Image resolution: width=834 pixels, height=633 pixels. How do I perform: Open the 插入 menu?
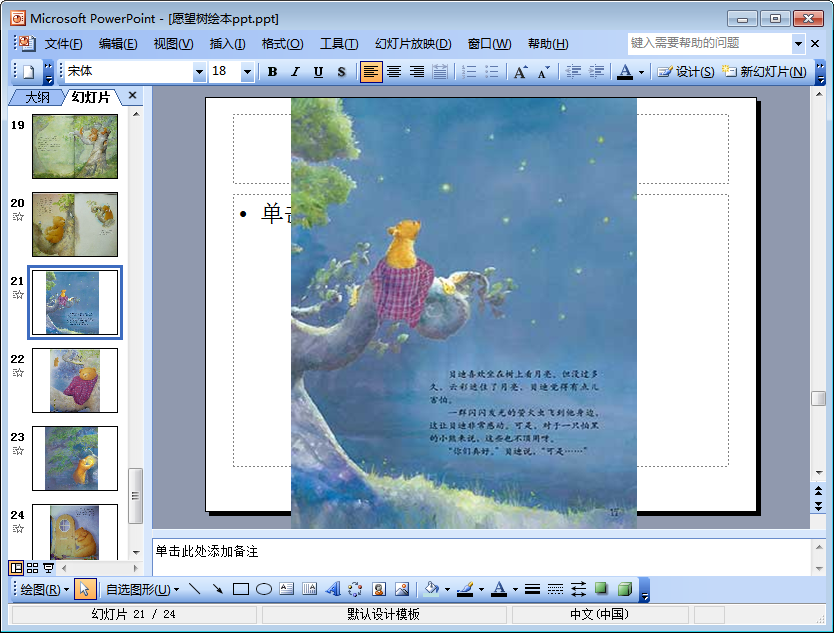click(x=228, y=44)
